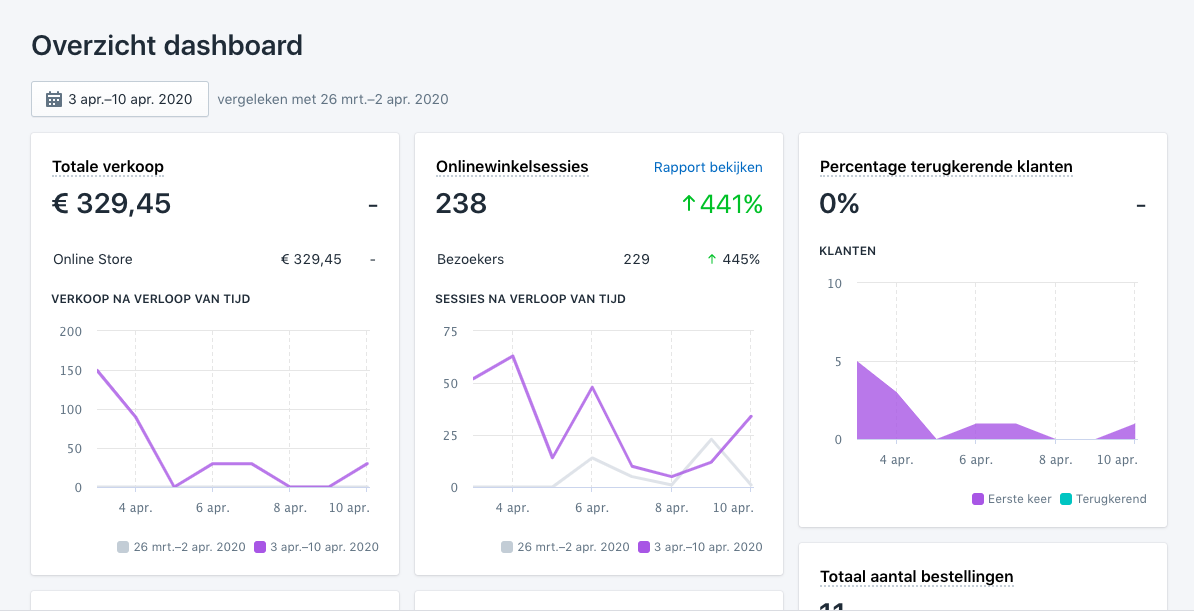
Task: Select the teal Terugkerend legend swatch
Action: click(x=1066, y=500)
